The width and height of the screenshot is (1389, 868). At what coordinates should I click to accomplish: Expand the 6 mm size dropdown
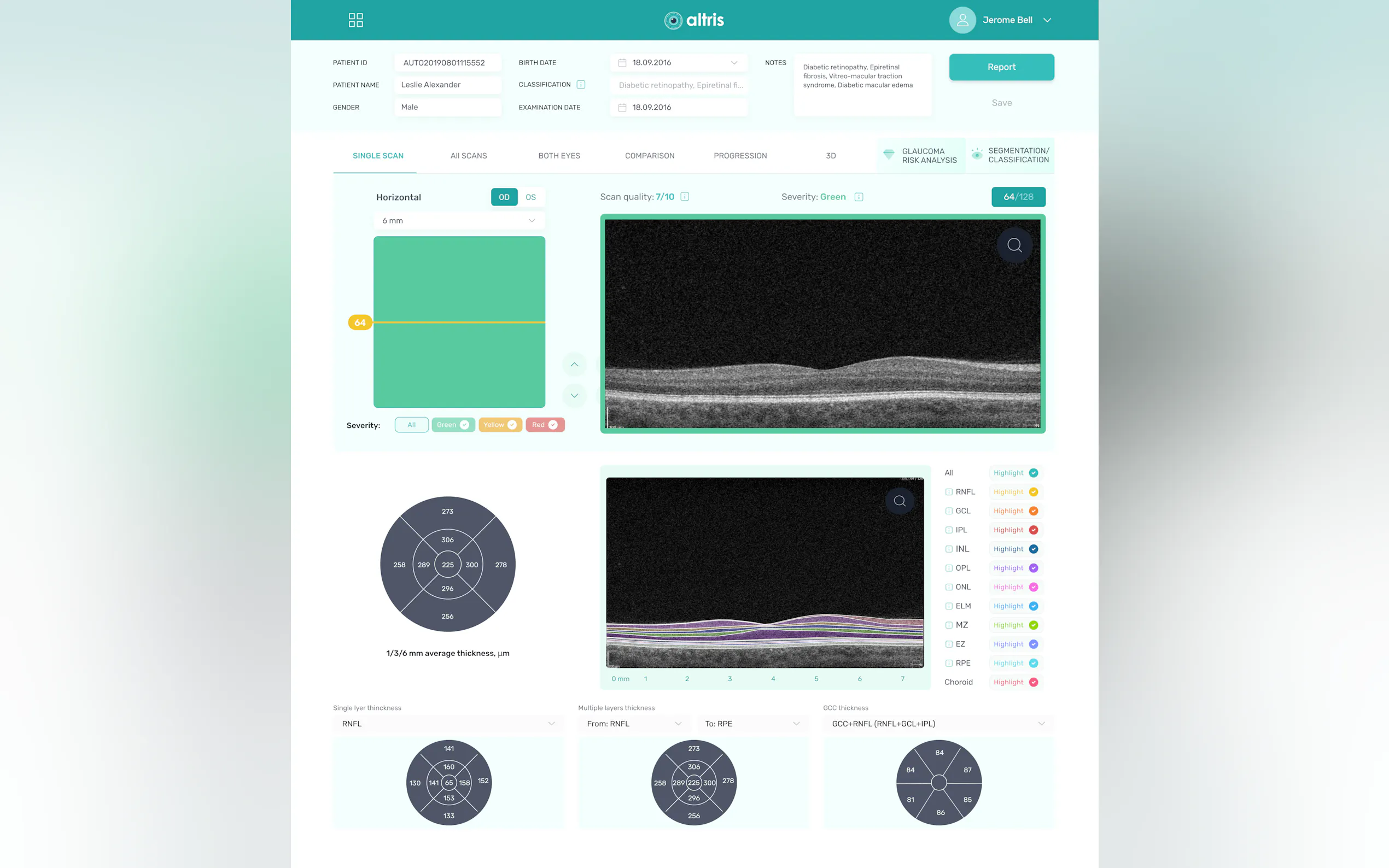coord(459,220)
